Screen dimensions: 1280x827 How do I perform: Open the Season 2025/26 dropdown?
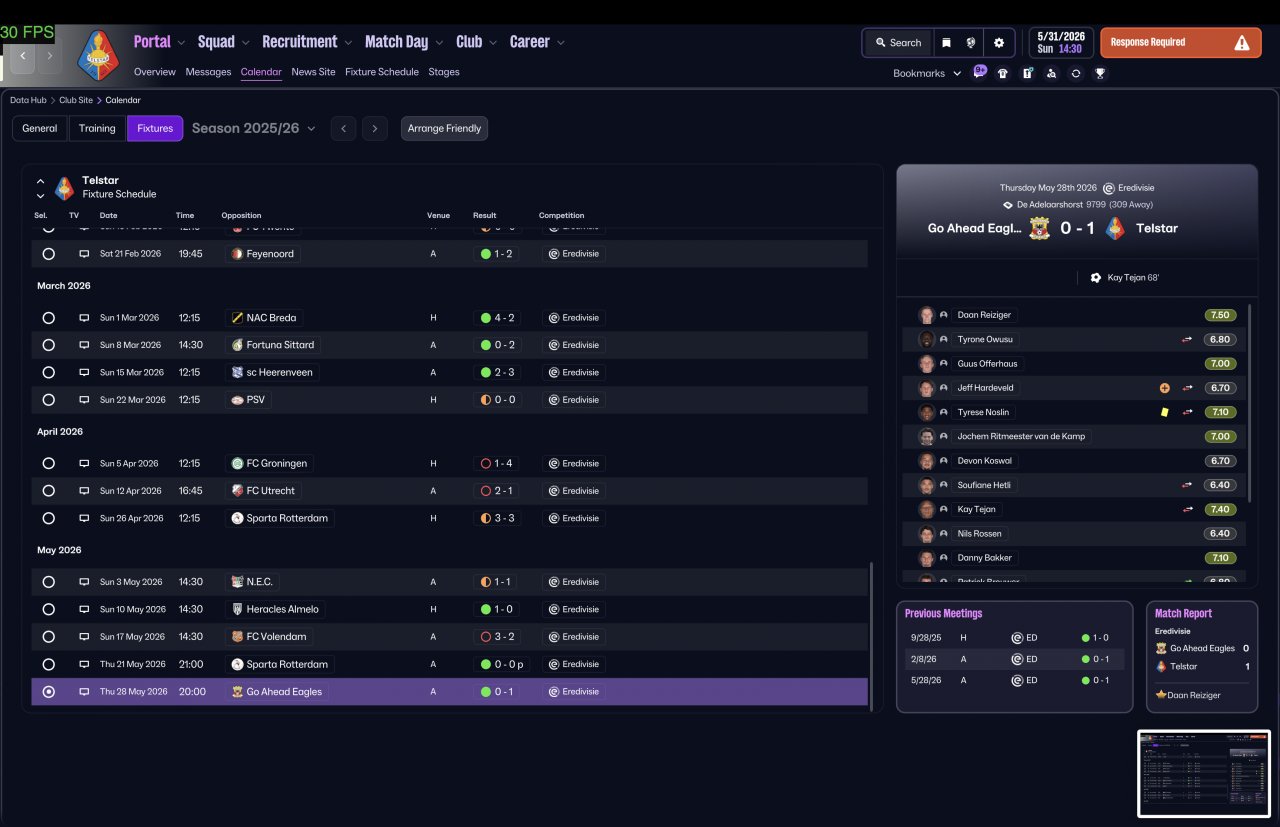pyautogui.click(x=254, y=128)
